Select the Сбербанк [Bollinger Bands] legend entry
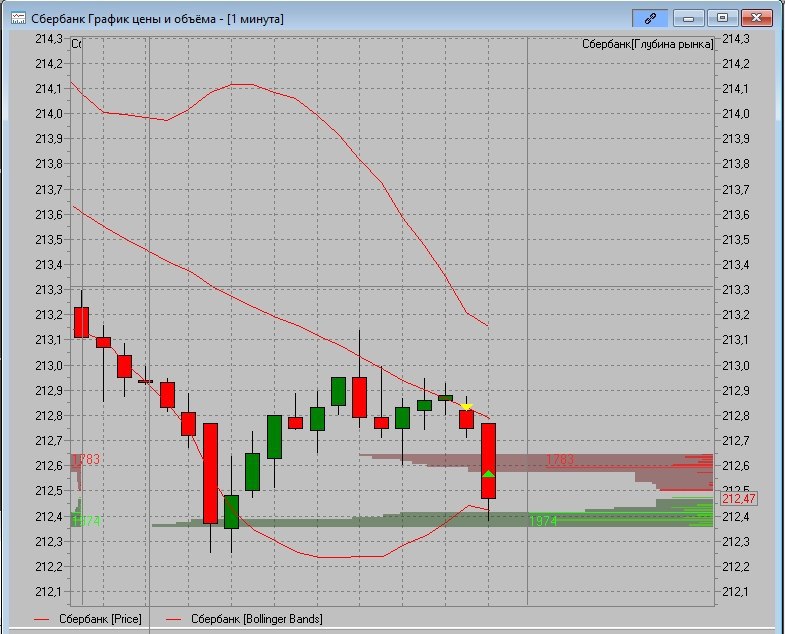The height and width of the screenshot is (634, 785). pyautogui.click(x=245, y=619)
